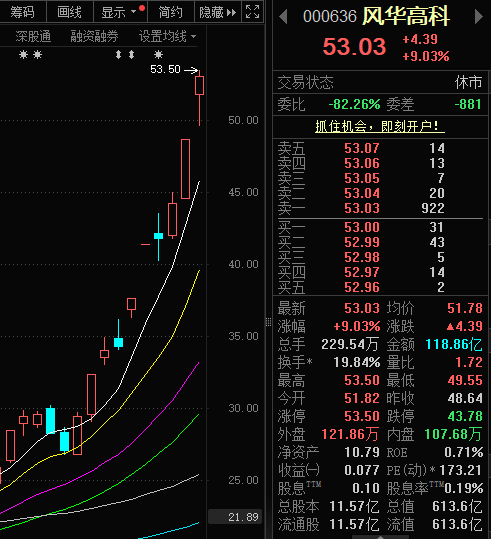Image resolution: width=491 pixels, height=539 pixels.
Task: Click the 53.50 high price label on chart
Action: tap(165, 69)
